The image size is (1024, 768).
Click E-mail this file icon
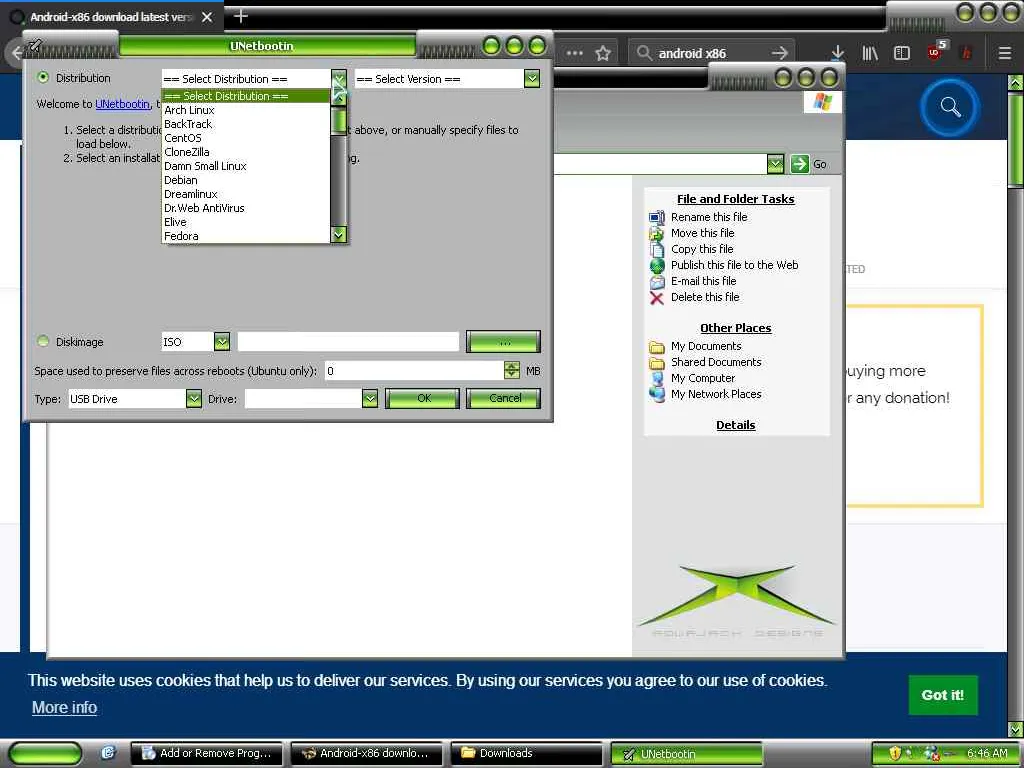pos(657,281)
